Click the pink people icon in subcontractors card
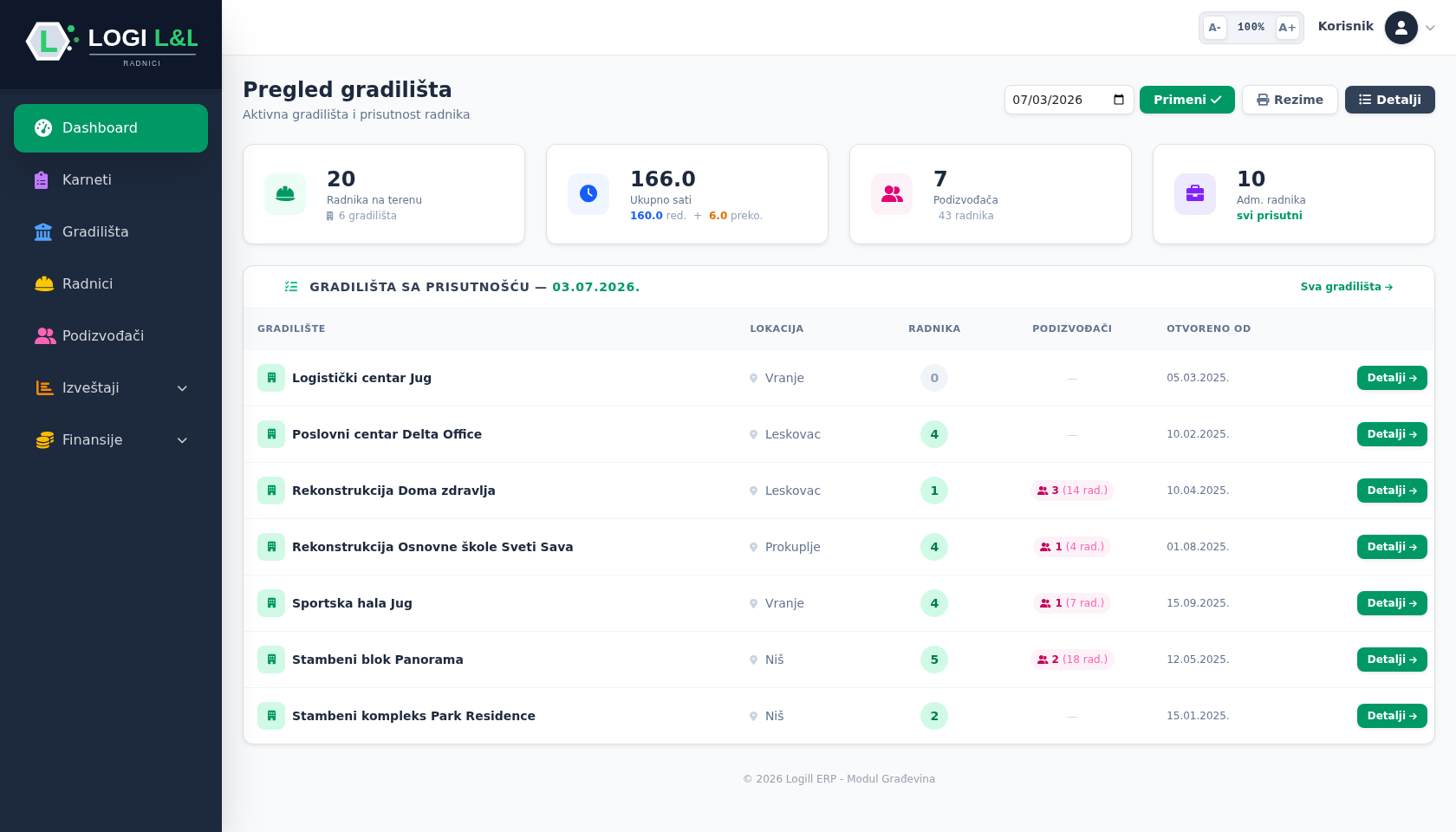 pyautogui.click(x=892, y=194)
